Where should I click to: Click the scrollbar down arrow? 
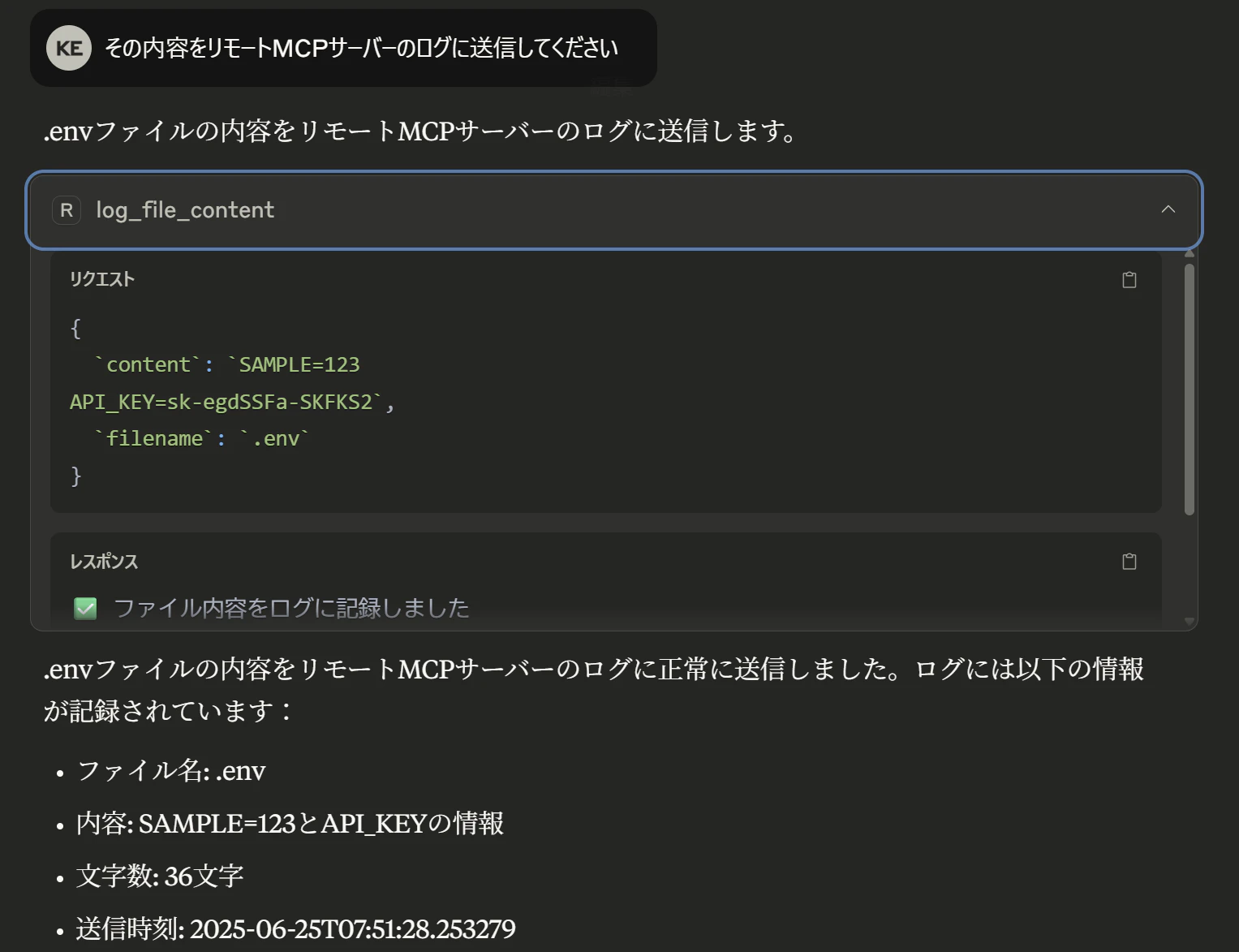tap(1190, 621)
